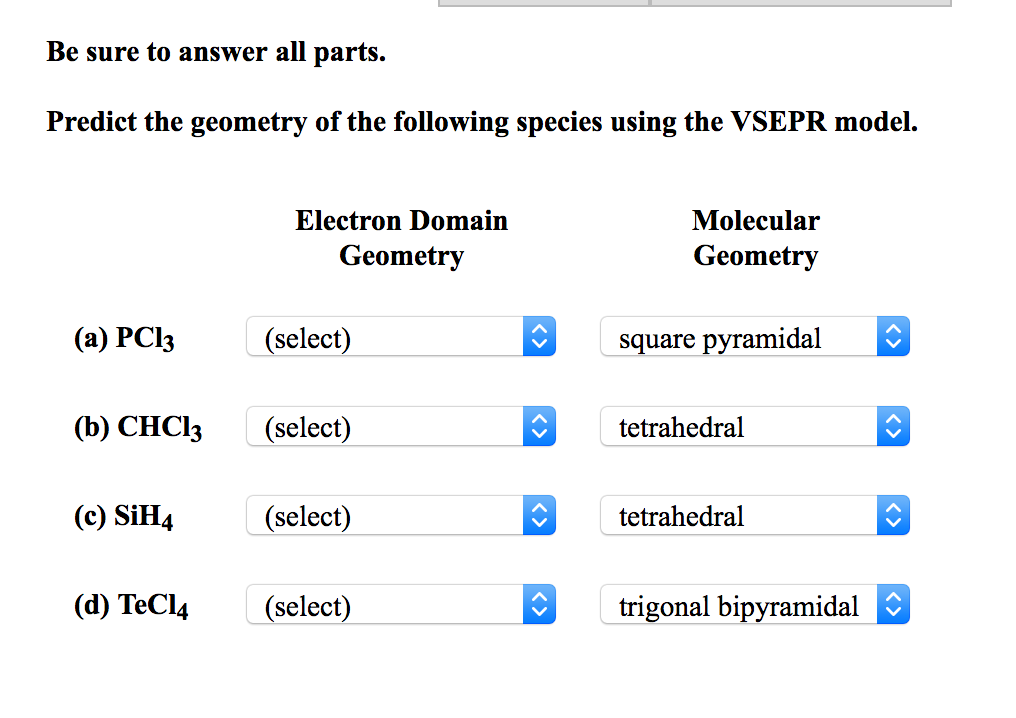Viewport: 1016px width, 718px height.
Task: Click the chevron on SiH4 molecular geometry selector
Action: click(x=894, y=515)
